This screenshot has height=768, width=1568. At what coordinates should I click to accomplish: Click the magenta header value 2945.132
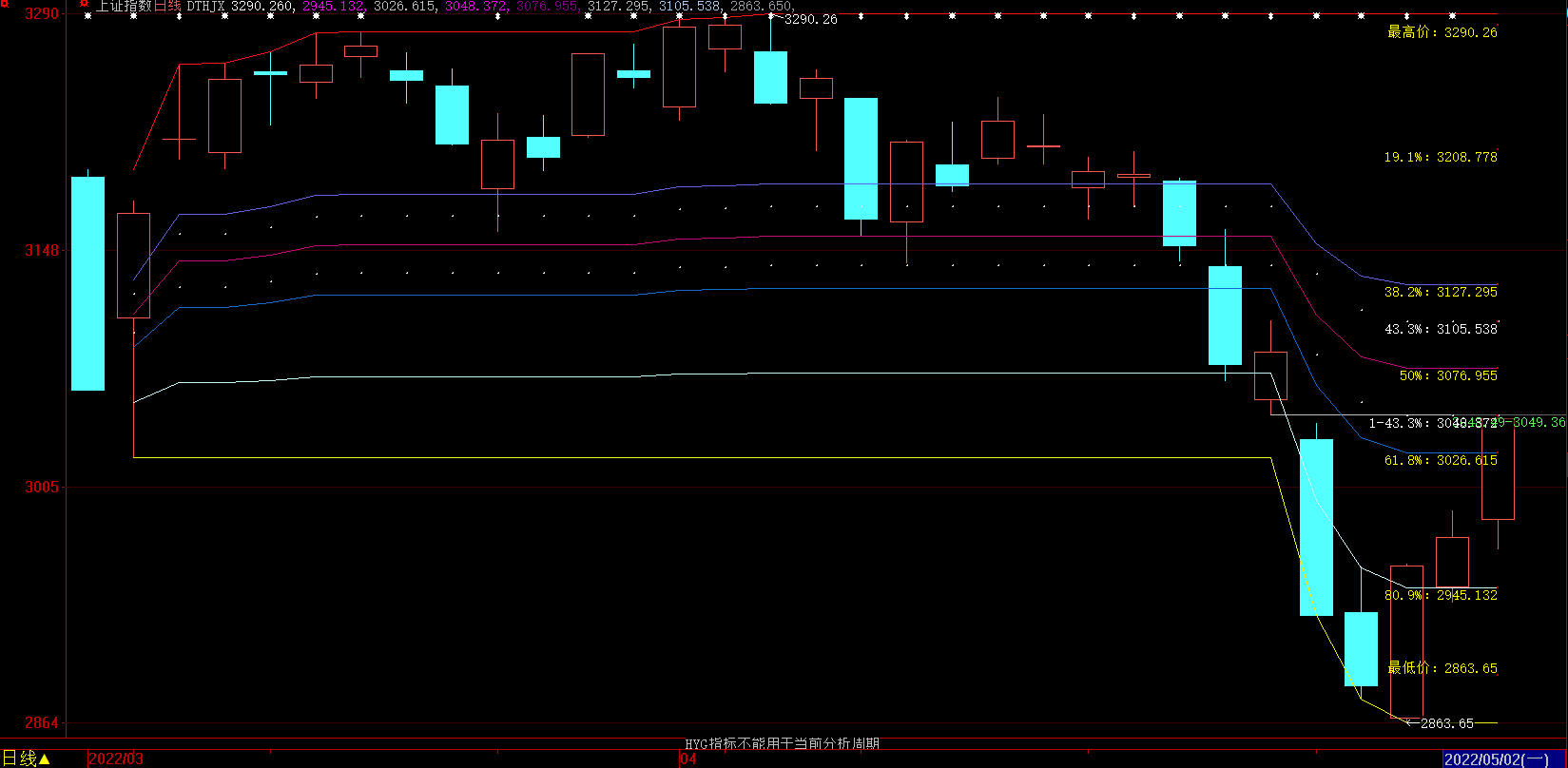point(335,6)
